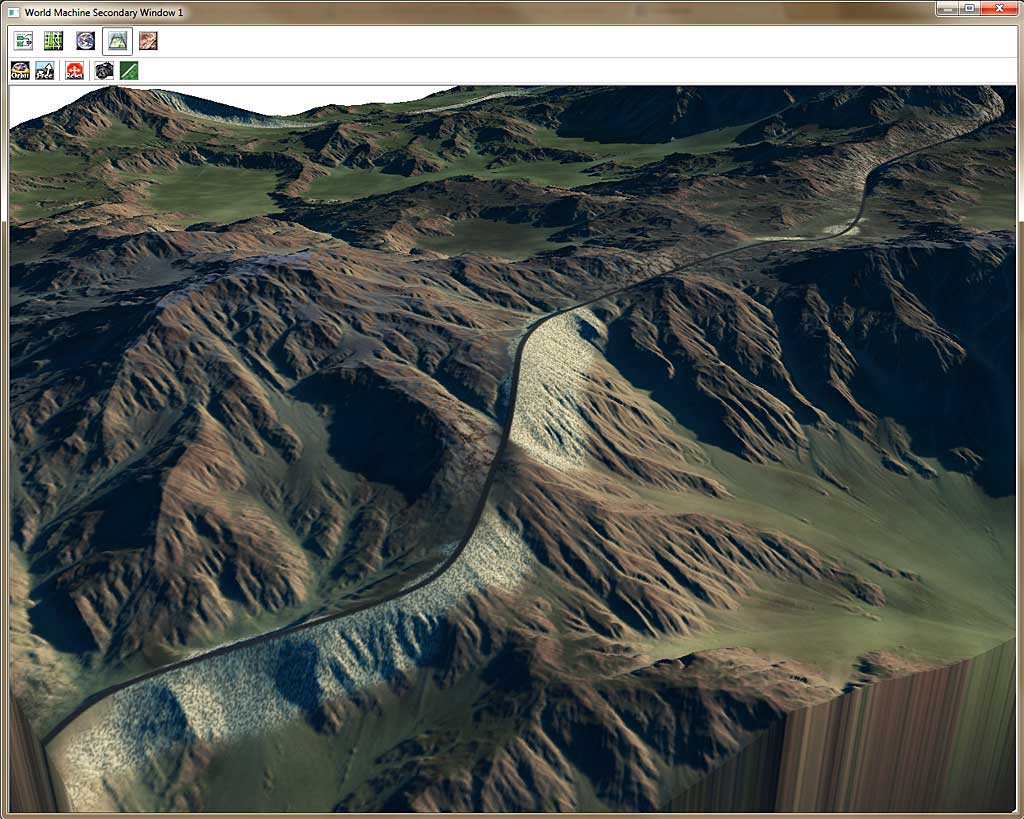Switch camera to Orbit mode
Screen dimensions: 1024x819
20,71
